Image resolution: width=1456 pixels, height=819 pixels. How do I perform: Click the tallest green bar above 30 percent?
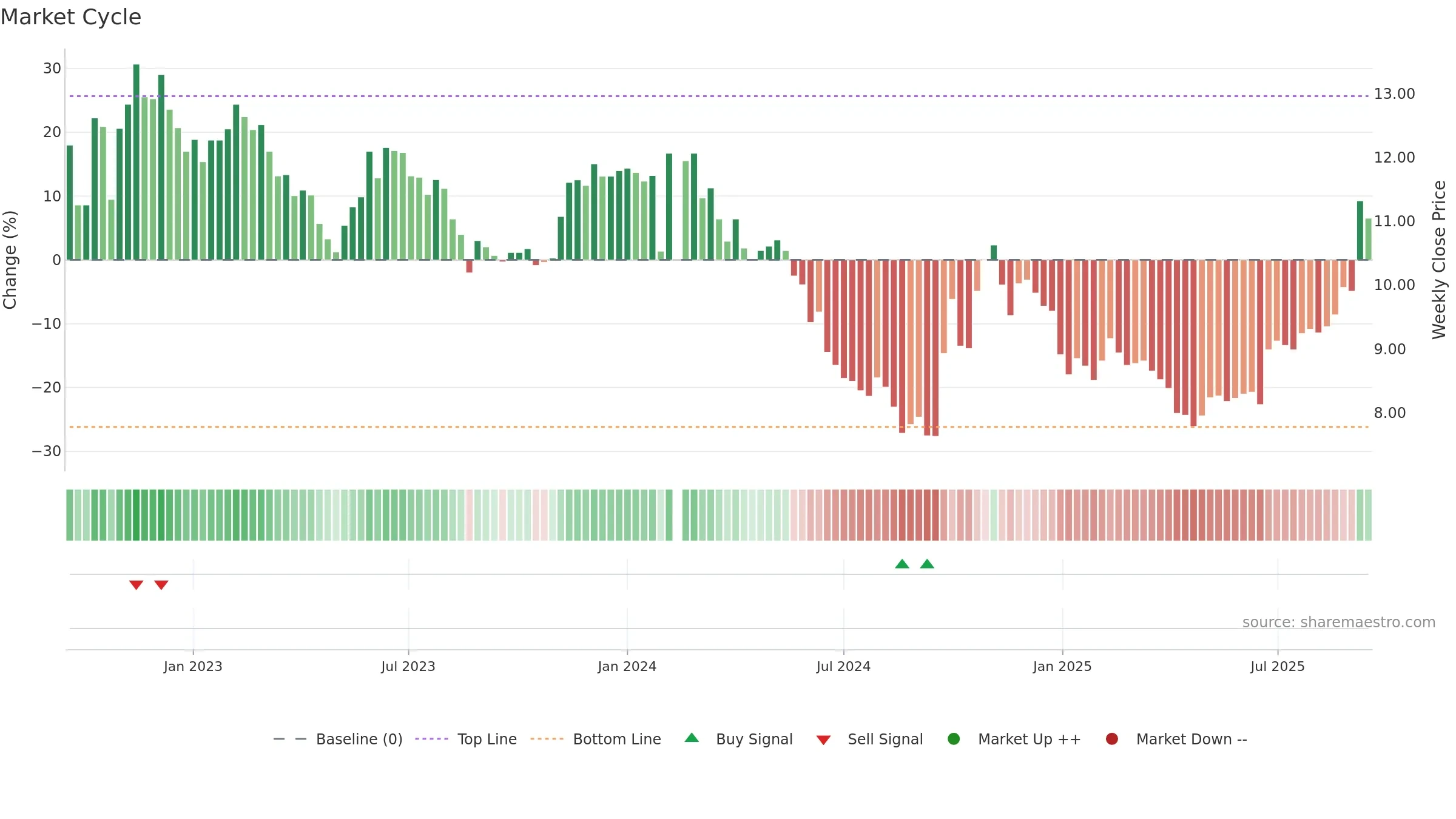click(x=136, y=162)
